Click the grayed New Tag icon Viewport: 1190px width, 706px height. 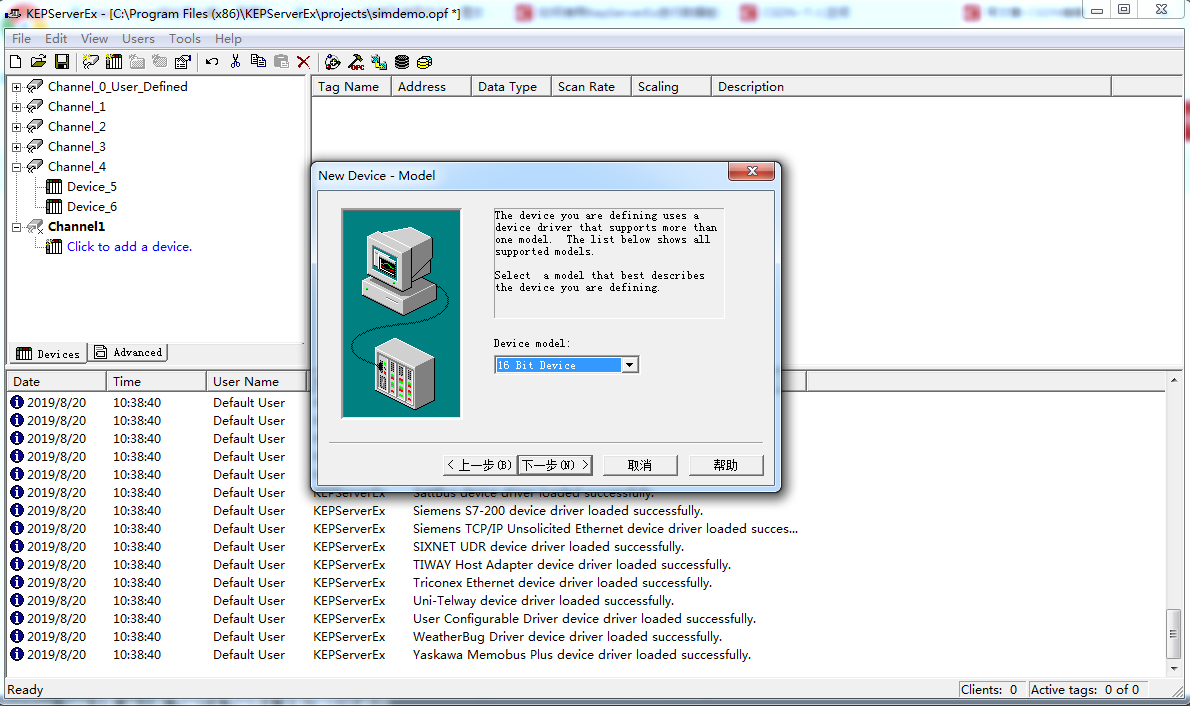click(159, 62)
